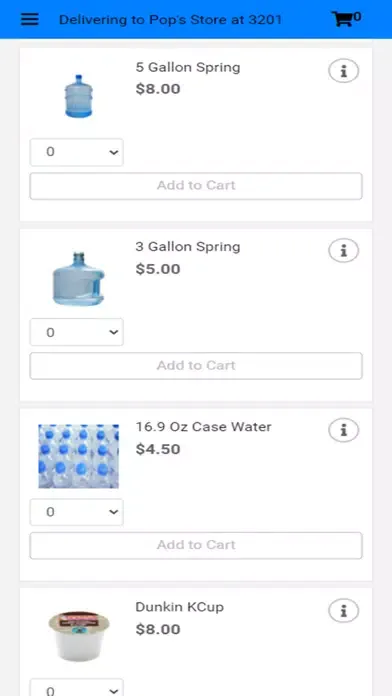The height and width of the screenshot is (696, 392).
Task: Click the 5 gallon bottle image
Action: click(x=79, y=96)
